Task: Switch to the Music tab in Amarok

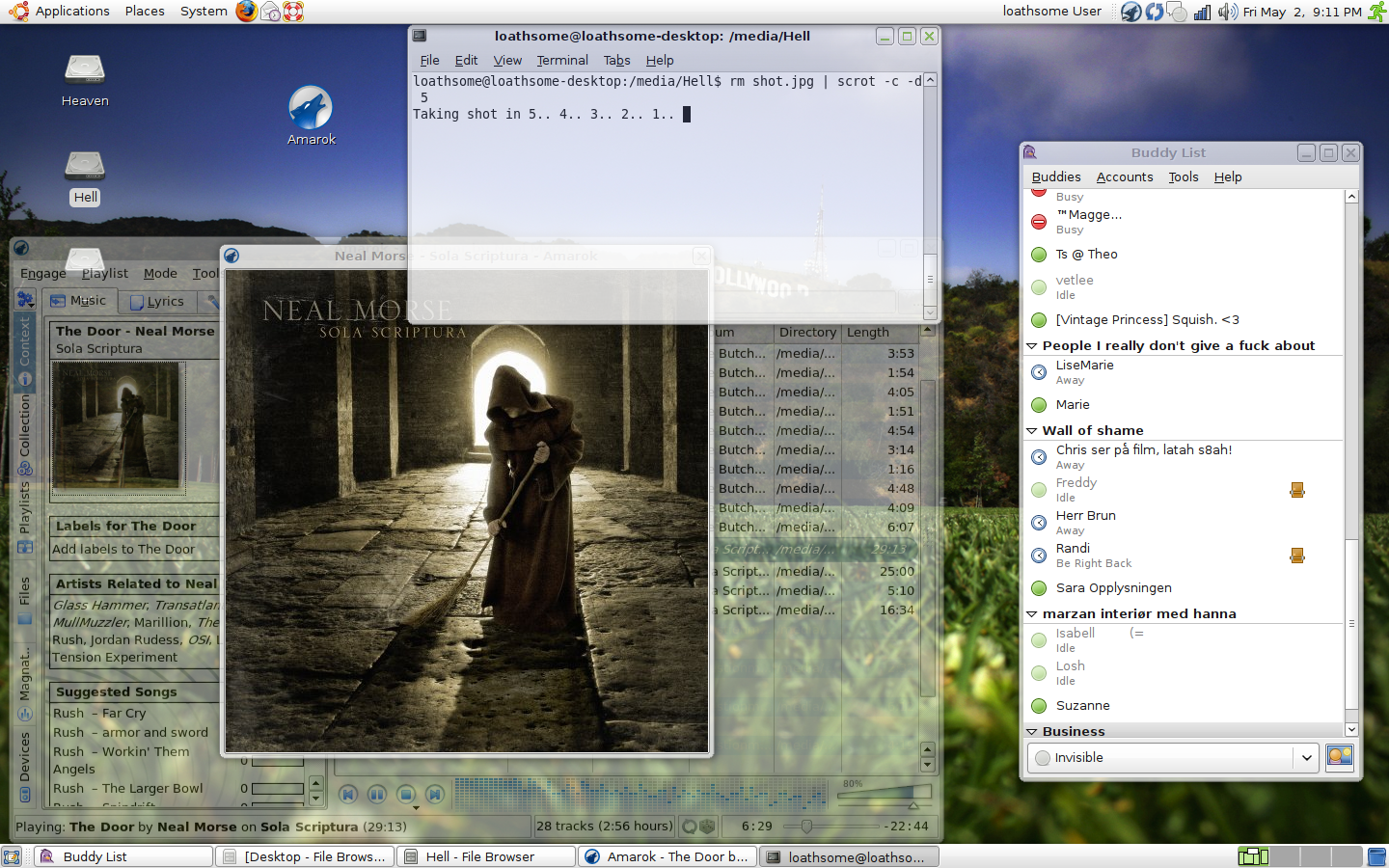Action: coord(80,300)
